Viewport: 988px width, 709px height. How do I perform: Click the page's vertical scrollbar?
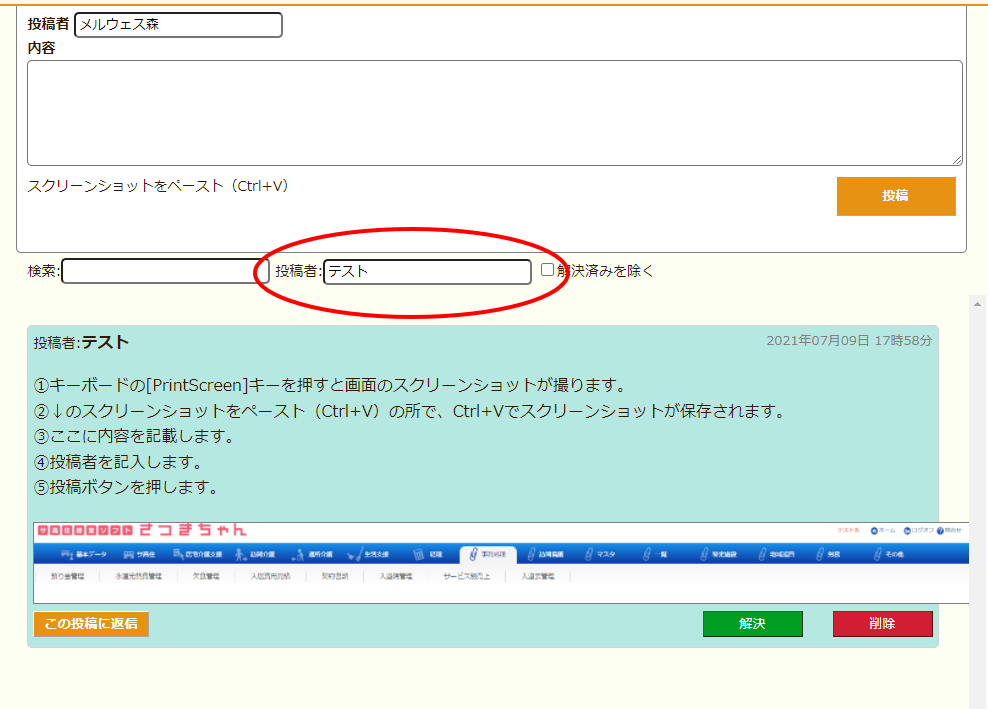pos(978,500)
